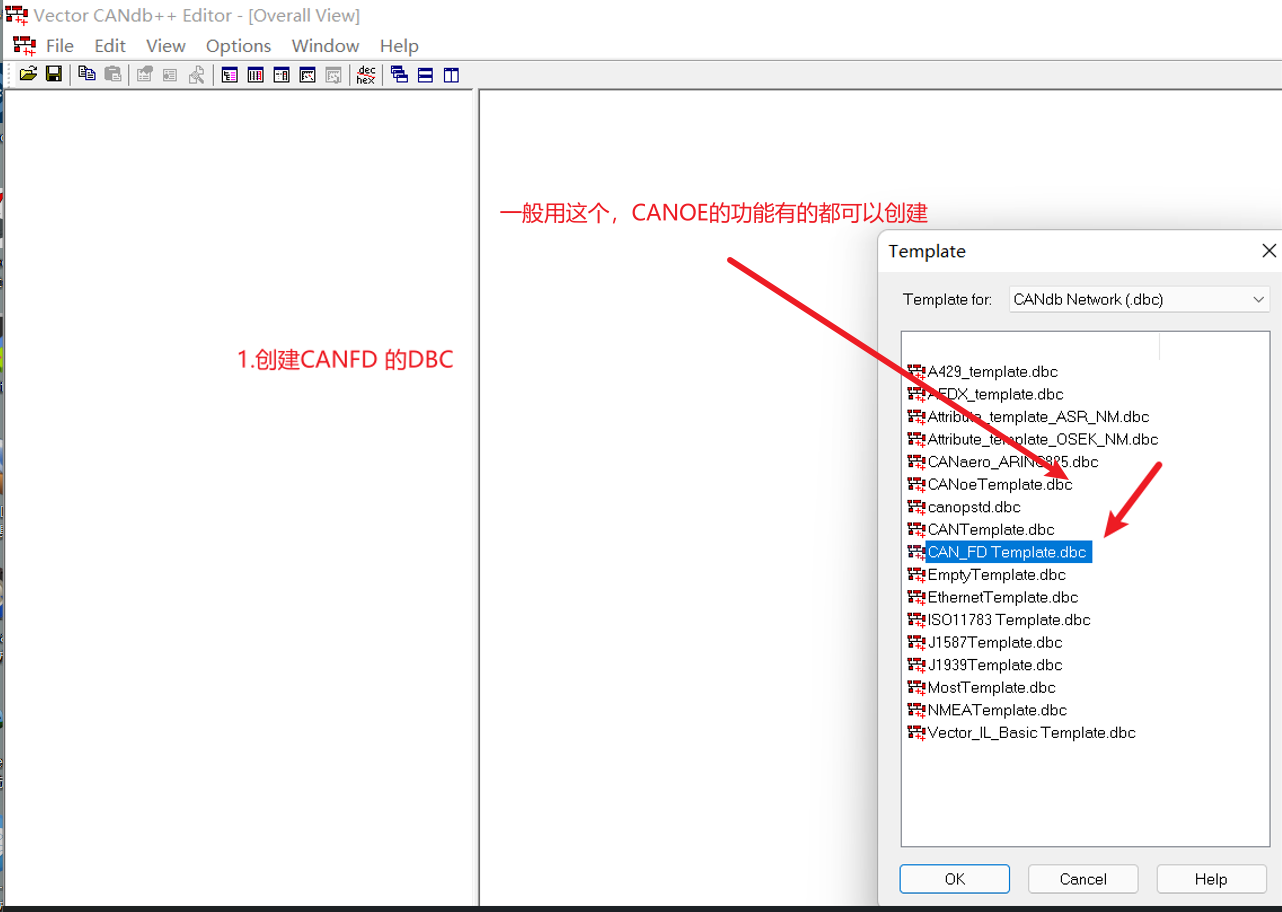This screenshot has height=912, width=1282.
Task: Copy the selected object
Action: [x=85, y=74]
